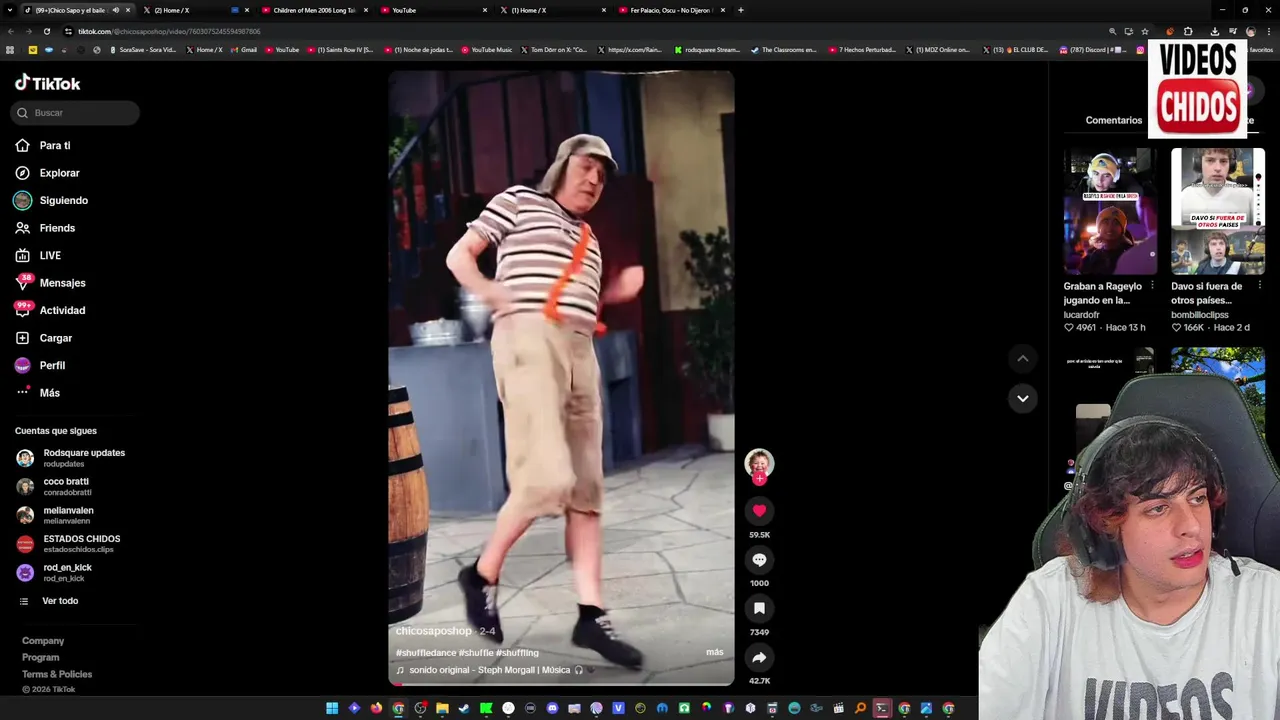Open File Explorer from the taskbar
The image size is (1280, 720).
pos(442,708)
